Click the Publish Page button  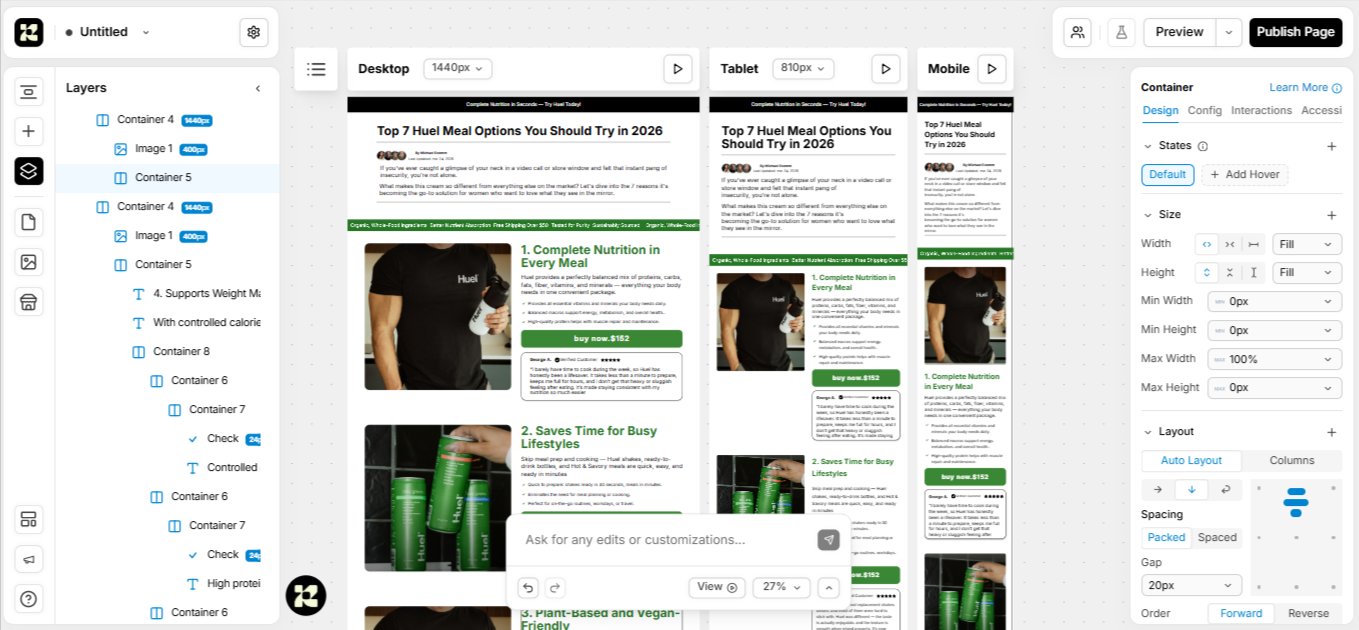(1295, 32)
